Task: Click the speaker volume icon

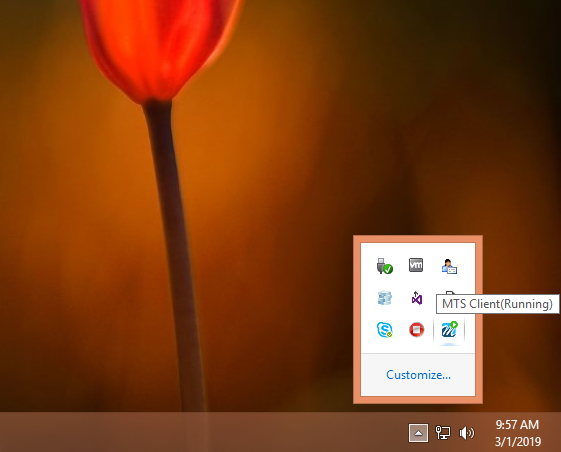Action: [x=467, y=433]
